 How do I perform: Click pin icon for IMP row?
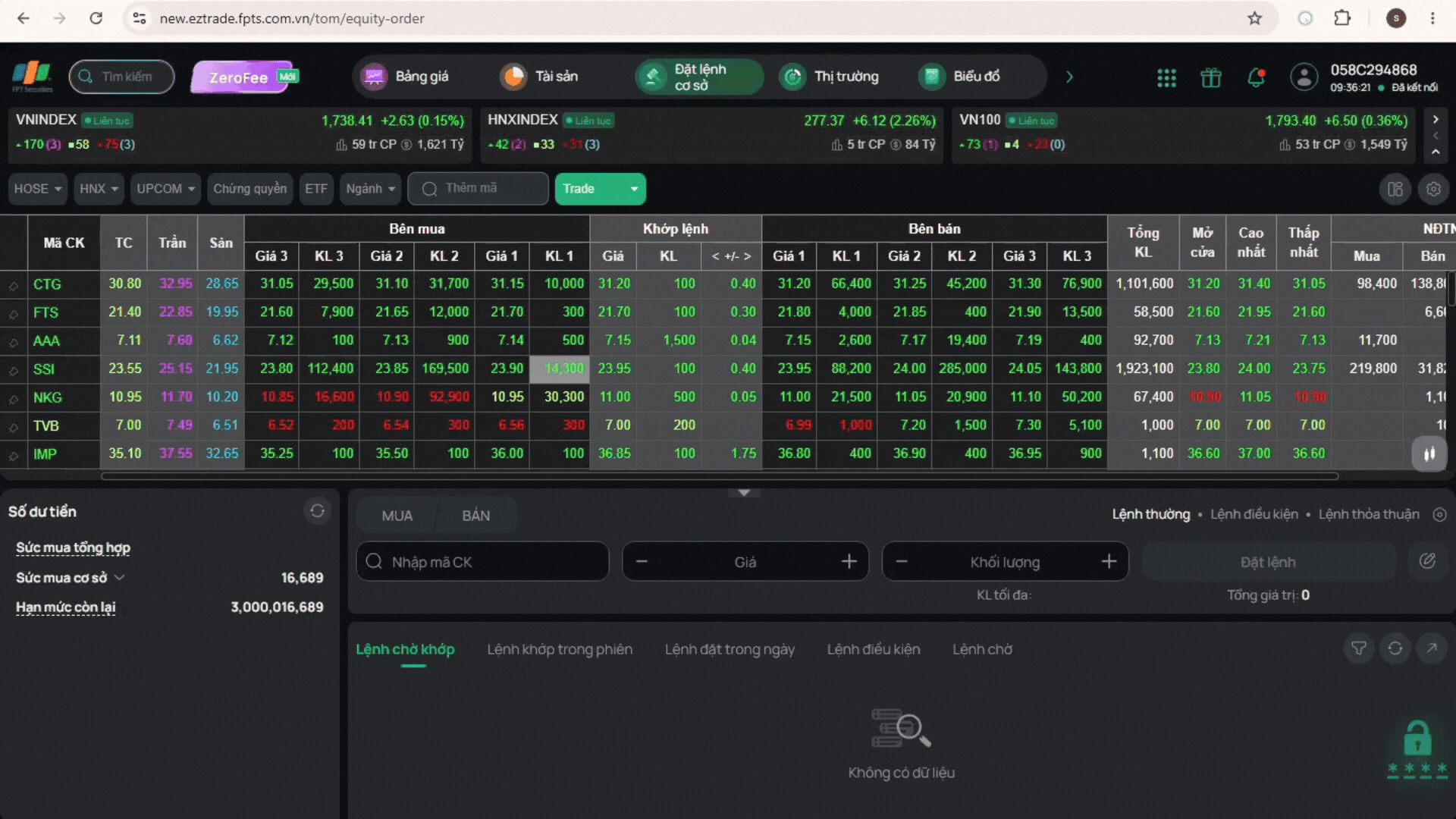pyautogui.click(x=14, y=455)
